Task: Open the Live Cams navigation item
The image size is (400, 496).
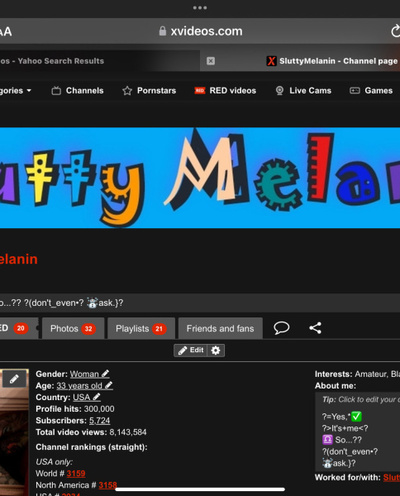Action: point(303,91)
